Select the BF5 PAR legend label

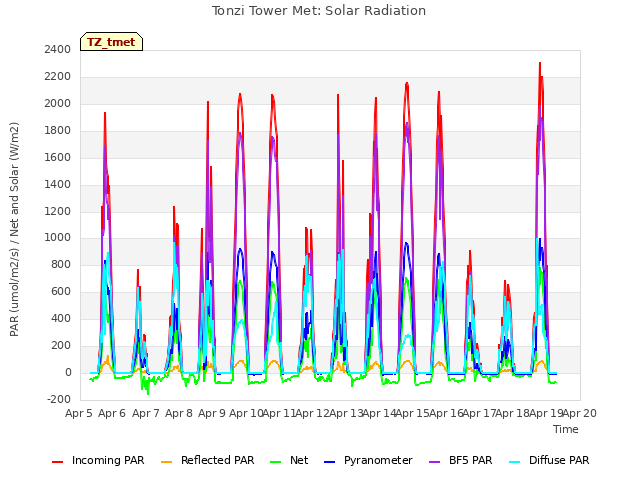coord(471,460)
